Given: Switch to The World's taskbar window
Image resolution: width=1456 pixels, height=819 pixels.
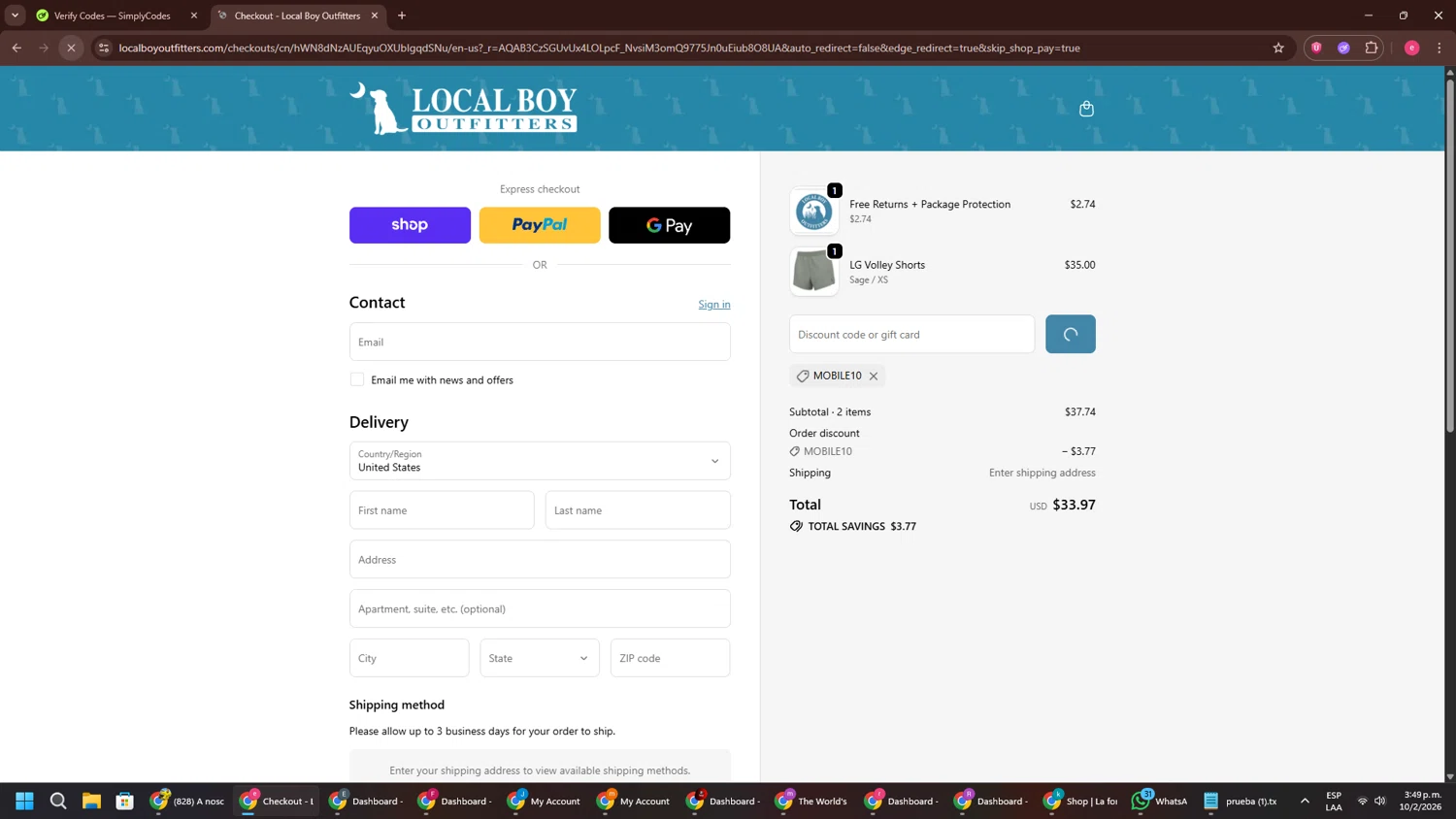Looking at the screenshot, I should click(x=812, y=801).
